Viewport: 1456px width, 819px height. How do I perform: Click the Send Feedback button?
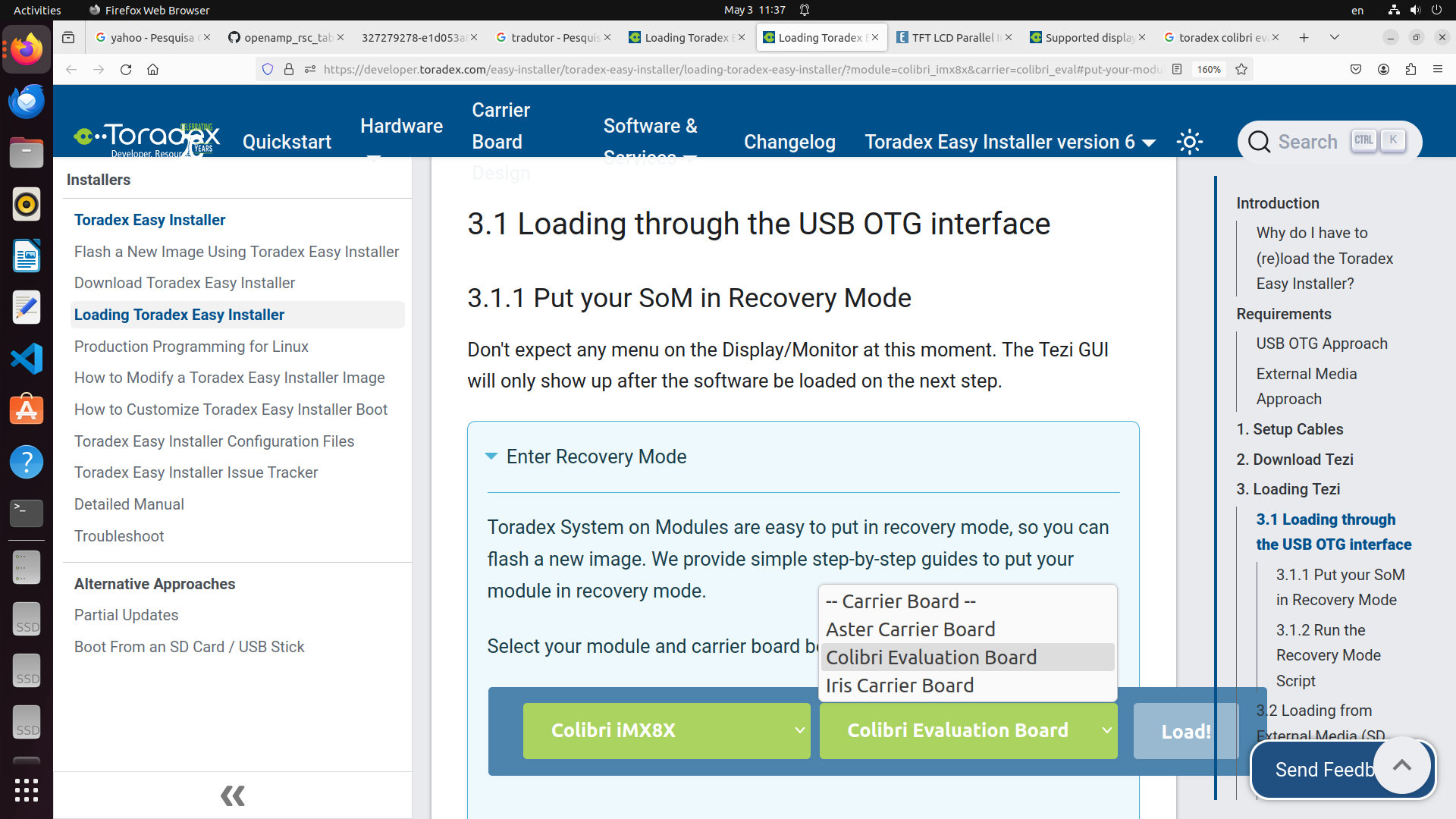tap(1323, 770)
